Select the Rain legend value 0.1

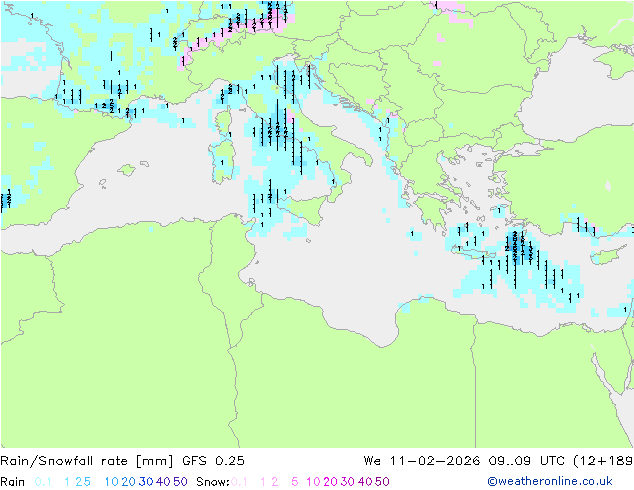coord(43,482)
